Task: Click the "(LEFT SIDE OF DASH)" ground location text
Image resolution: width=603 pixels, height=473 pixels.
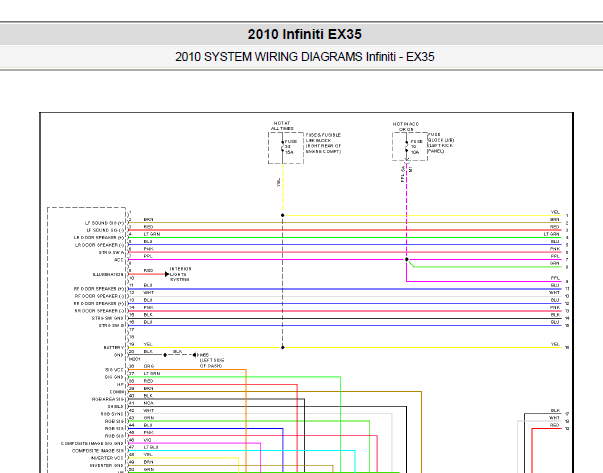Action: tap(212, 363)
